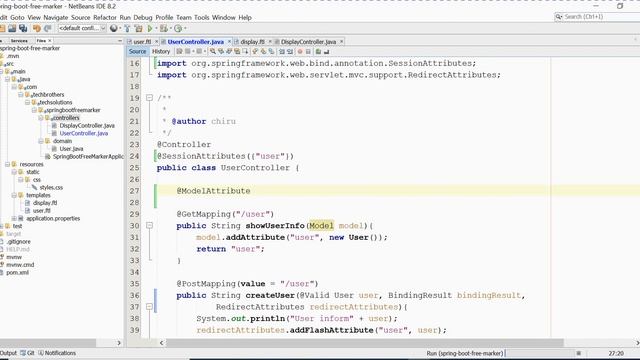Open the Run Project dropdown arrow
This screenshot has width=640, height=360.
(156, 28)
